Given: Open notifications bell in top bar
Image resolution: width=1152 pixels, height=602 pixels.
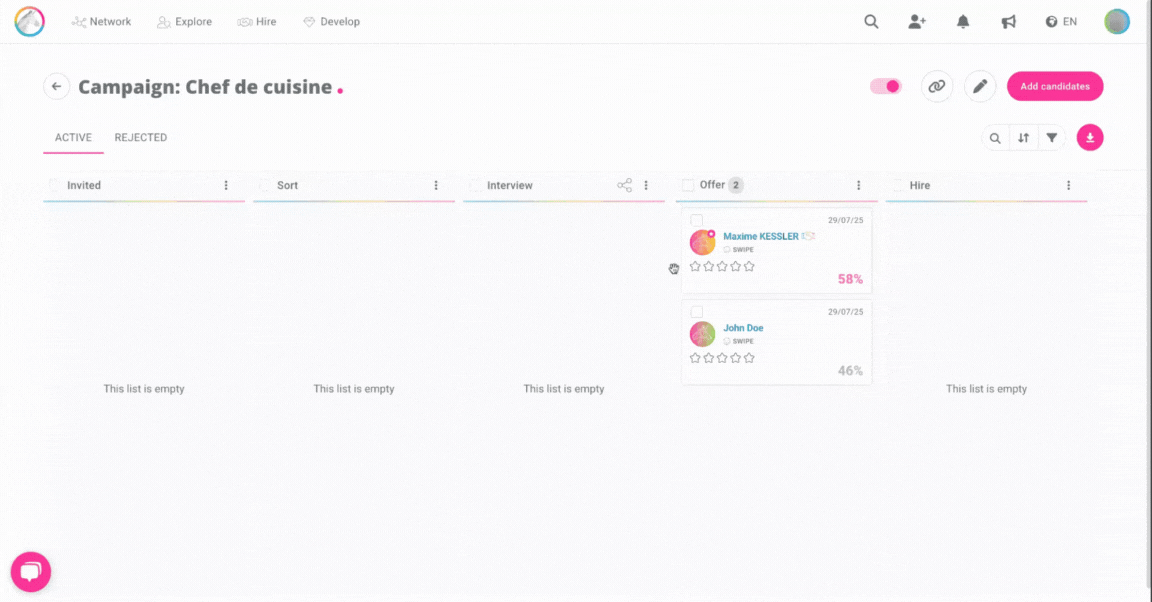Looking at the screenshot, I should (963, 22).
